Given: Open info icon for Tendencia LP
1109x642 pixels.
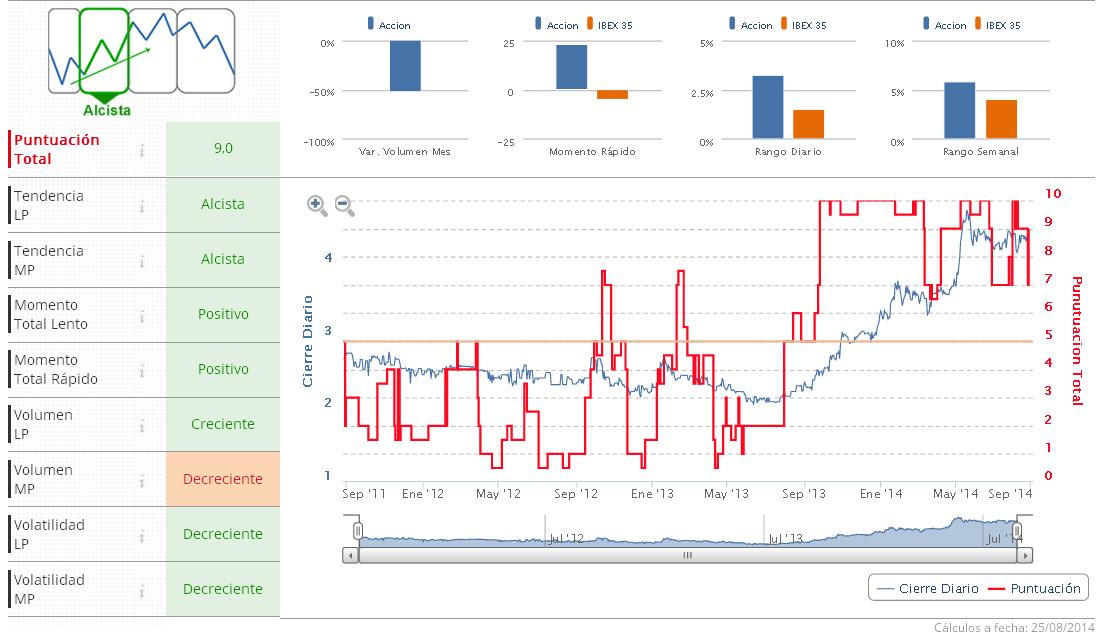Looking at the screenshot, I should click(142, 206).
